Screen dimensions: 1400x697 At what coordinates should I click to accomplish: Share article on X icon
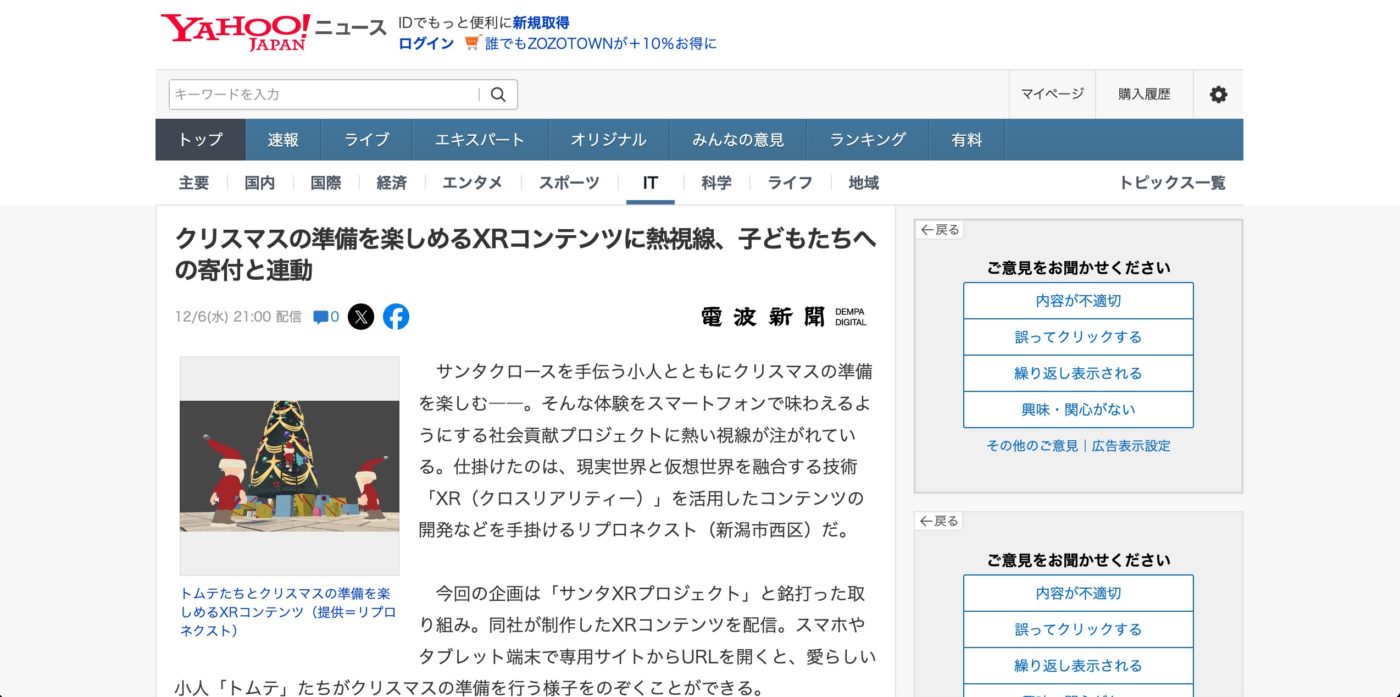click(361, 317)
